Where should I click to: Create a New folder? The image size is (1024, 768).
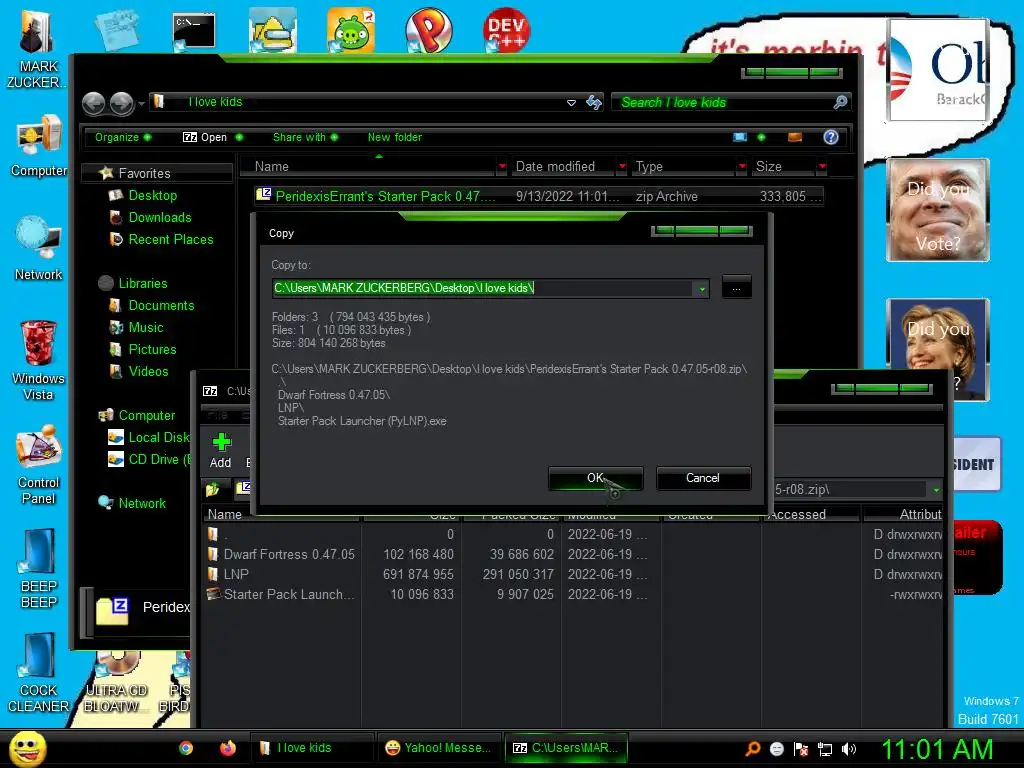pyautogui.click(x=394, y=137)
